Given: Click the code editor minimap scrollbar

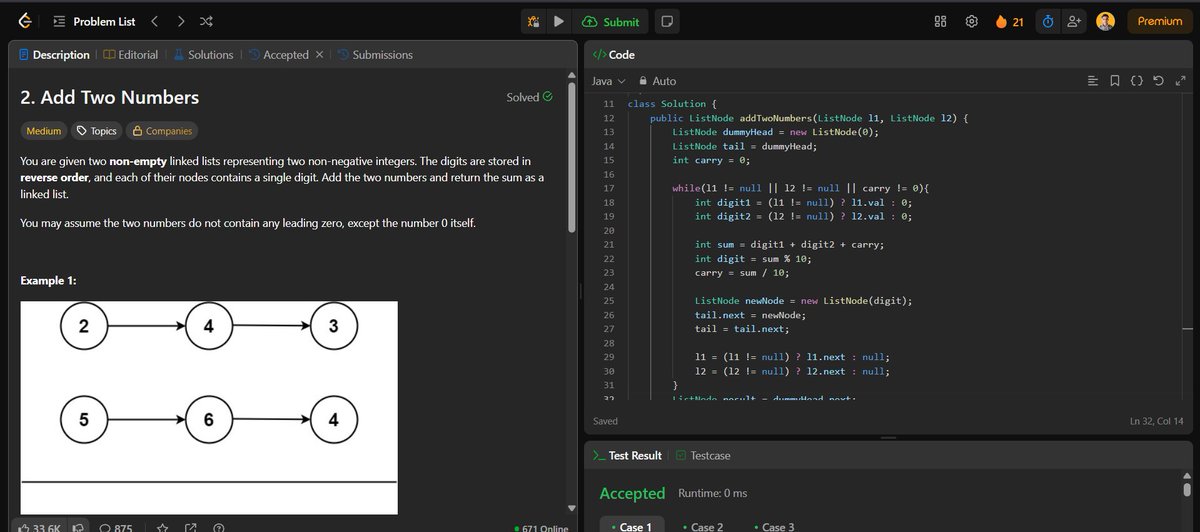Looking at the screenshot, I should [1188, 328].
